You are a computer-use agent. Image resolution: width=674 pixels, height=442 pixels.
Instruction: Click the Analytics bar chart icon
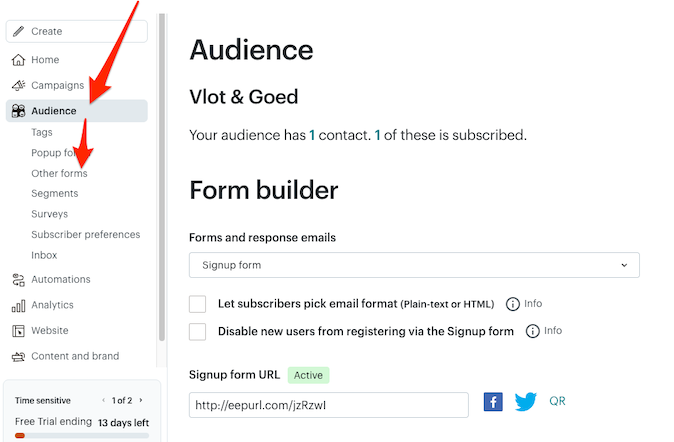click(18, 306)
